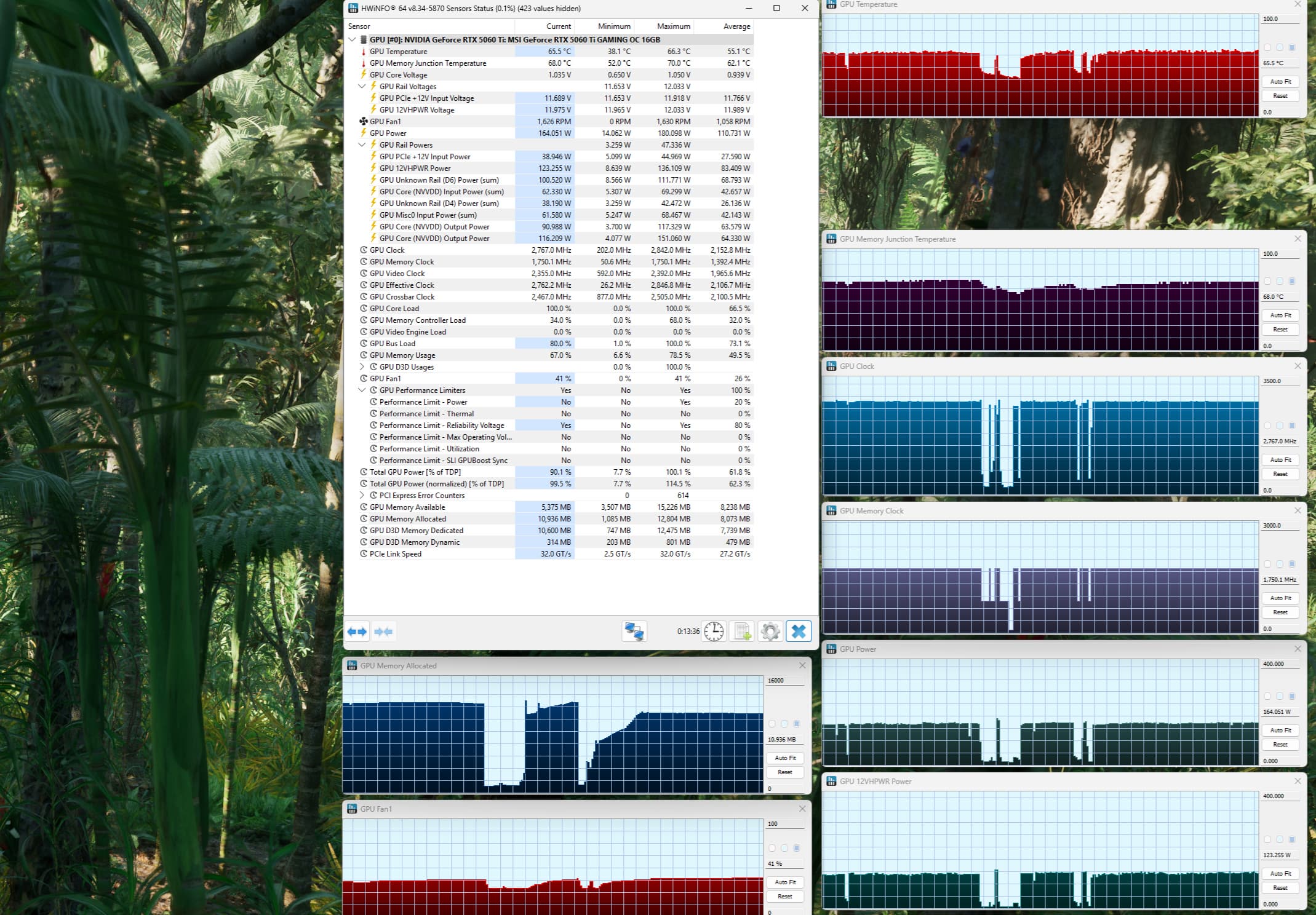The image size is (1316, 915).
Task: Expand the GPU D3D Usages group
Action: [x=362, y=367]
